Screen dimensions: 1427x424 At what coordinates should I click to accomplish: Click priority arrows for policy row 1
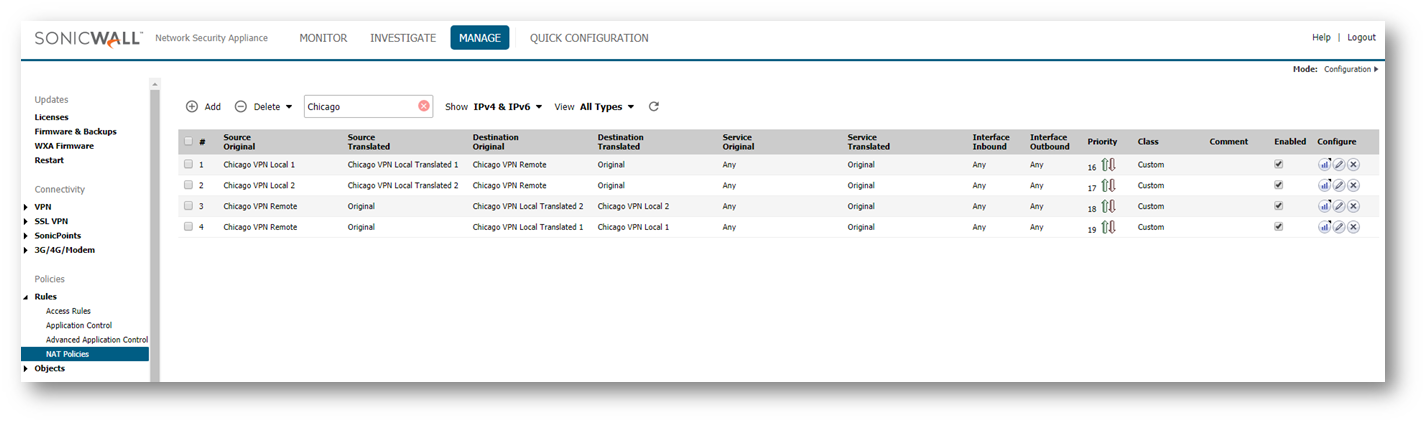coord(1108,165)
